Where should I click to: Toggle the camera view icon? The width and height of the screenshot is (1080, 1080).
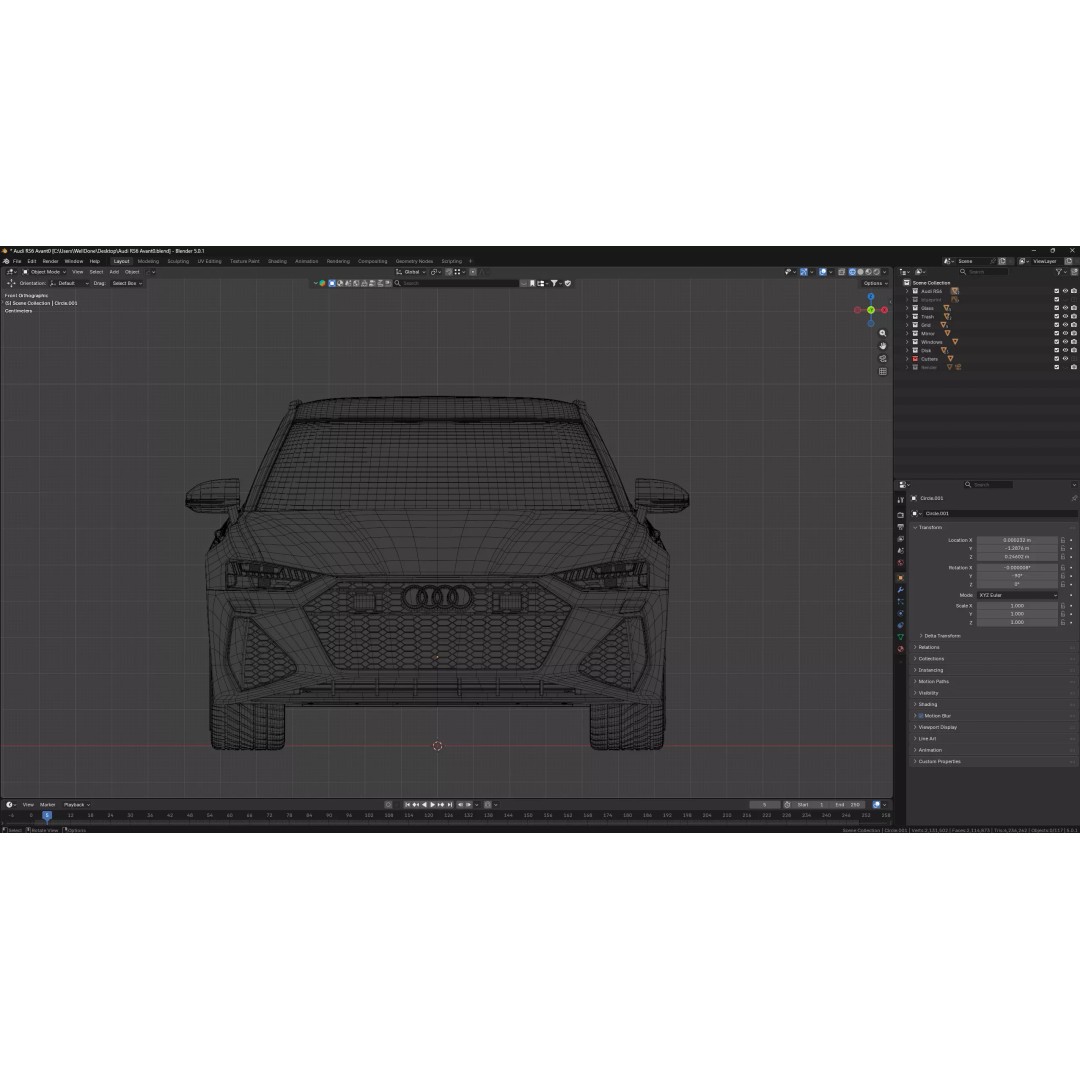[882, 359]
